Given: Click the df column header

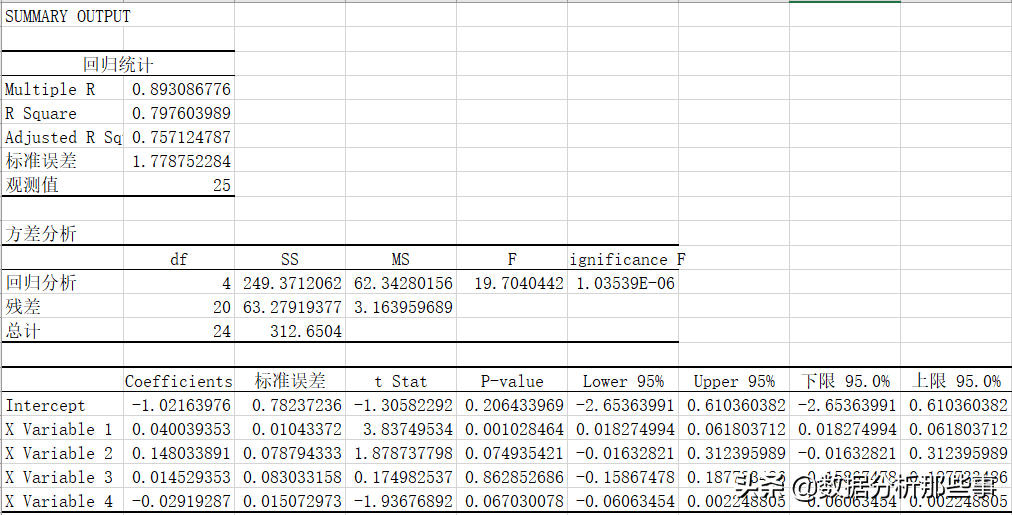Looking at the screenshot, I should pos(179,259).
